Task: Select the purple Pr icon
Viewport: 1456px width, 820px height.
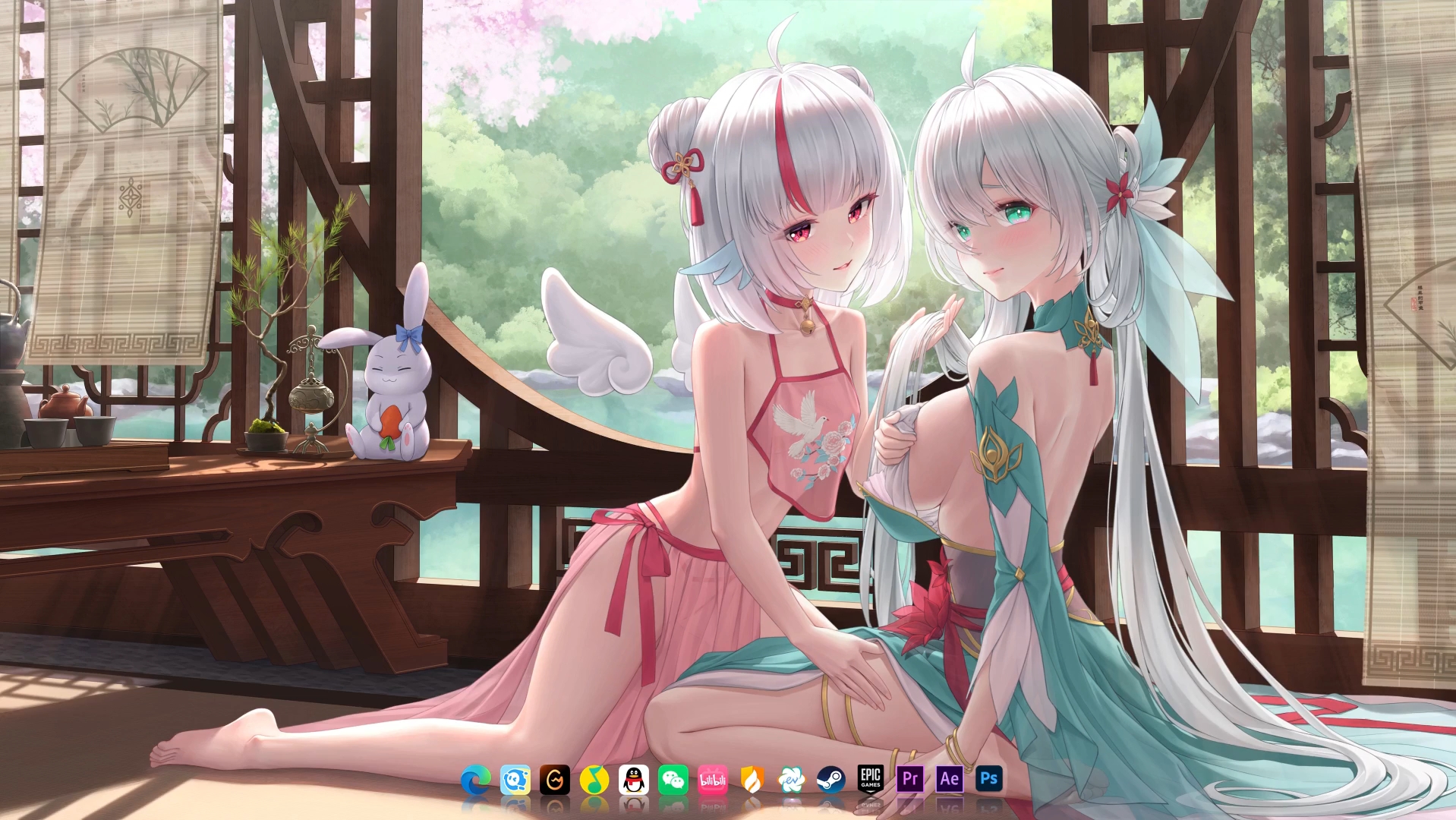Action: click(x=911, y=779)
